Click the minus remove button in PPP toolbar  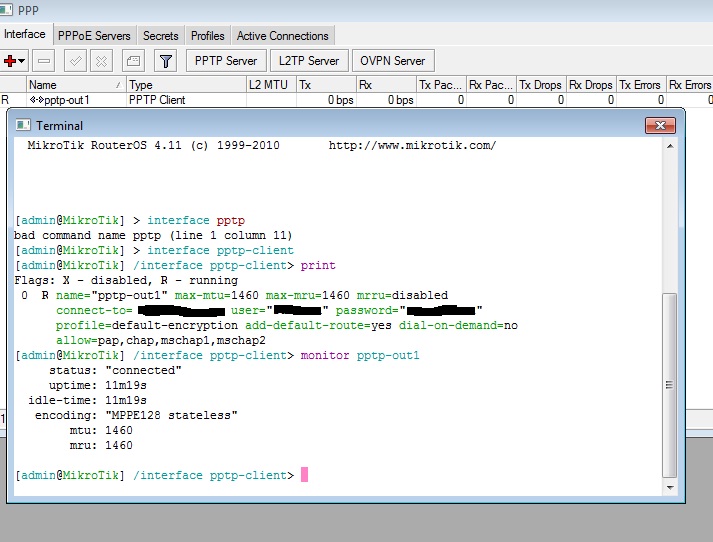[44, 60]
